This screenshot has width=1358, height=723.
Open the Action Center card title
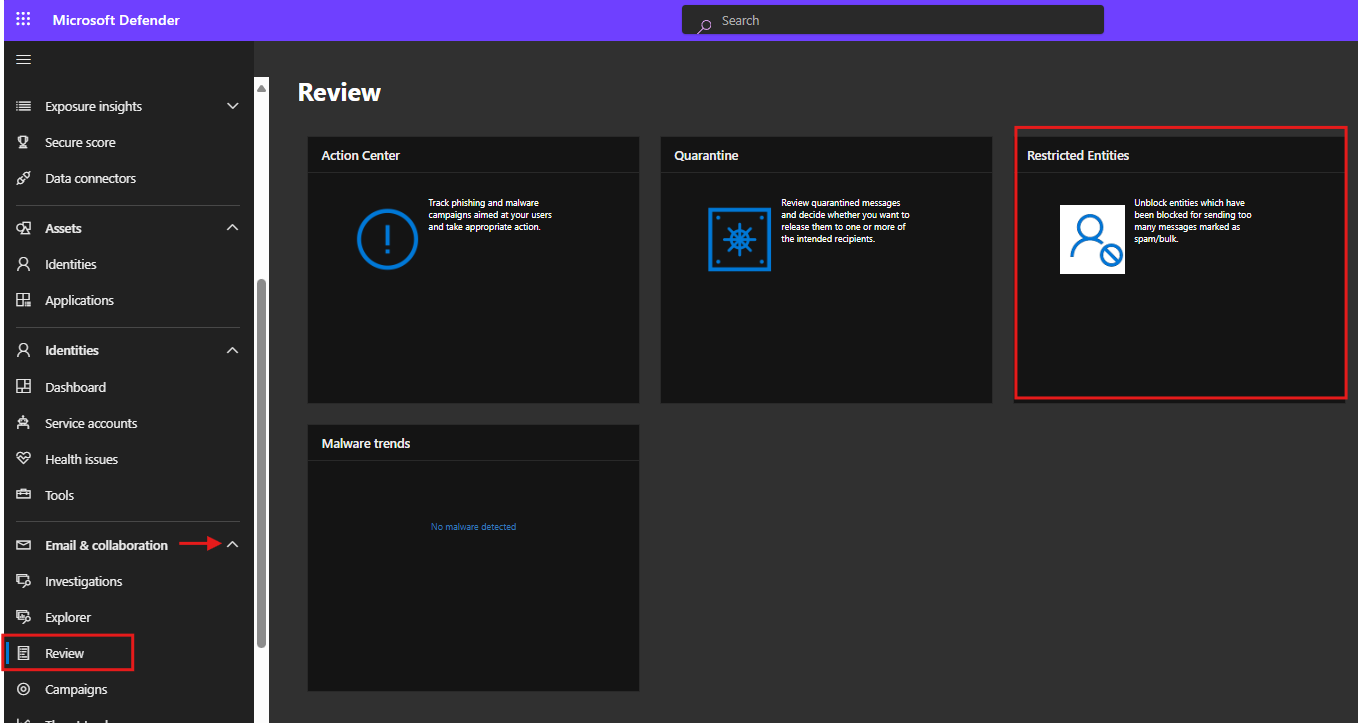click(360, 155)
